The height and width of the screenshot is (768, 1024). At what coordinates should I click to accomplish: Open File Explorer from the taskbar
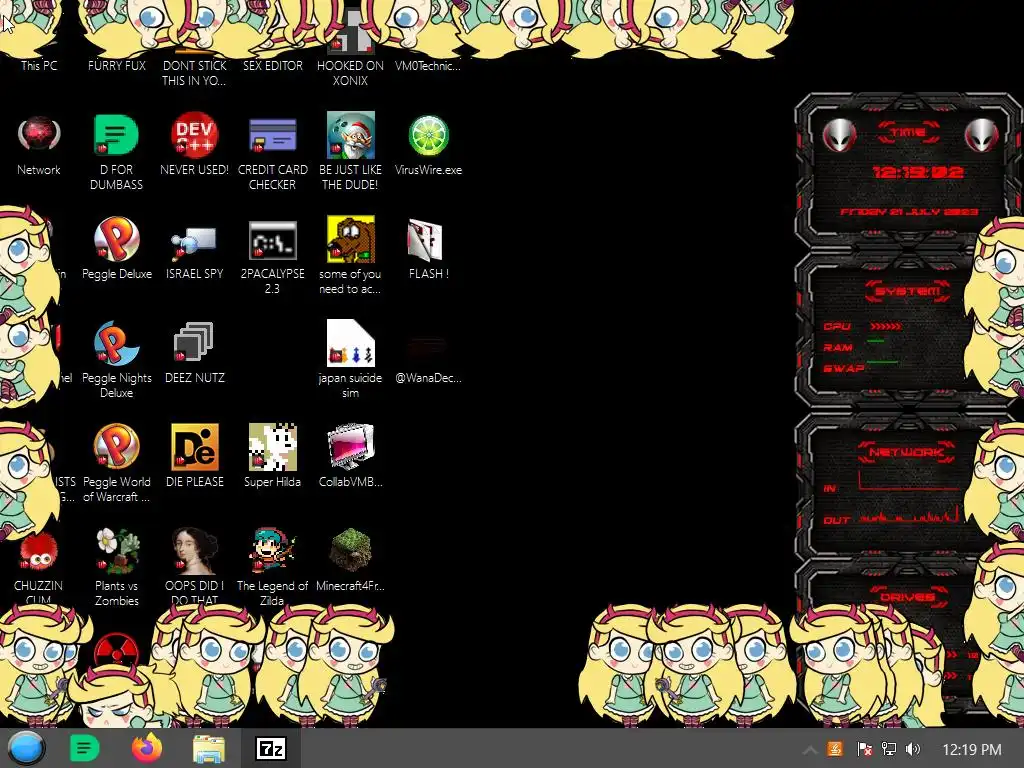click(209, 749)
